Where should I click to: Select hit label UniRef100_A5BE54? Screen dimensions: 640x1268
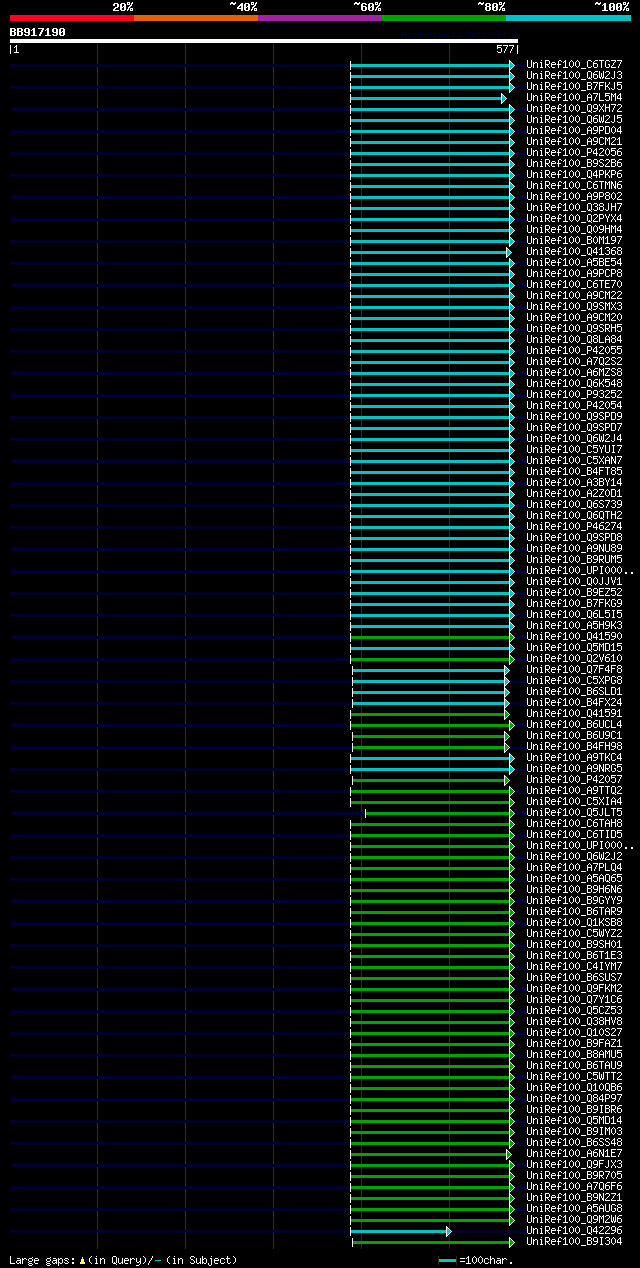click(x=574, y=263)
